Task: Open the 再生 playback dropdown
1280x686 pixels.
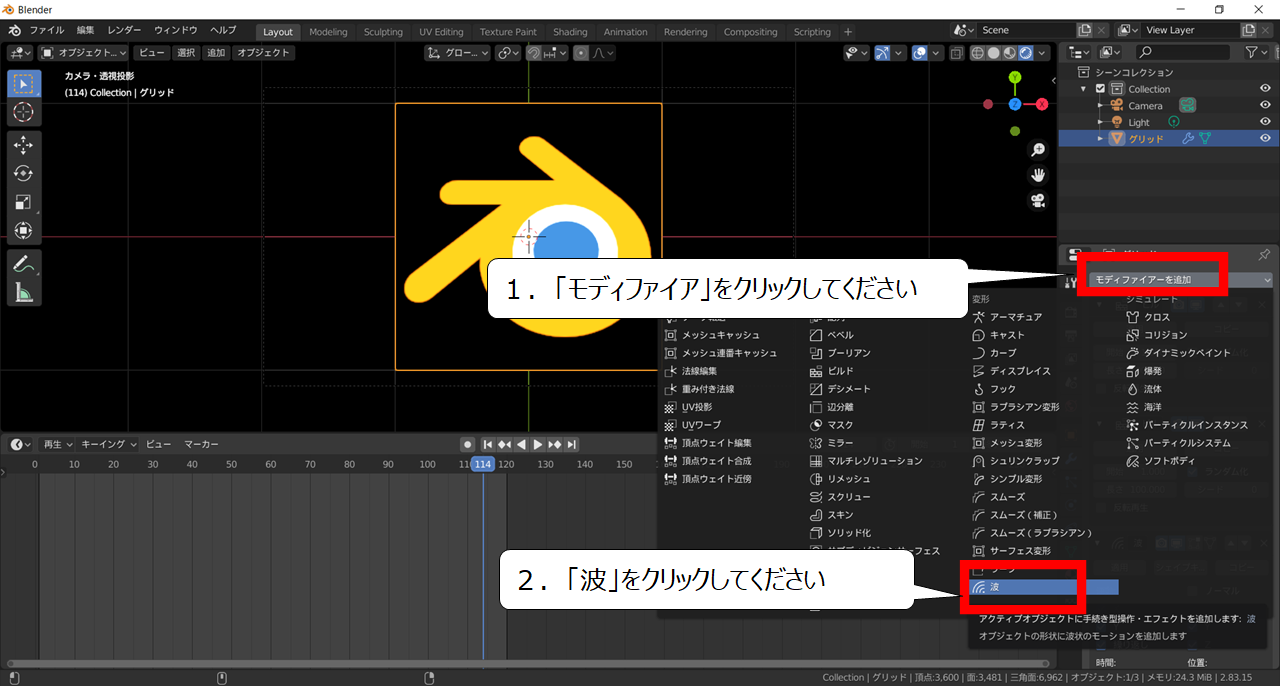Action: [x=58, y=444]
